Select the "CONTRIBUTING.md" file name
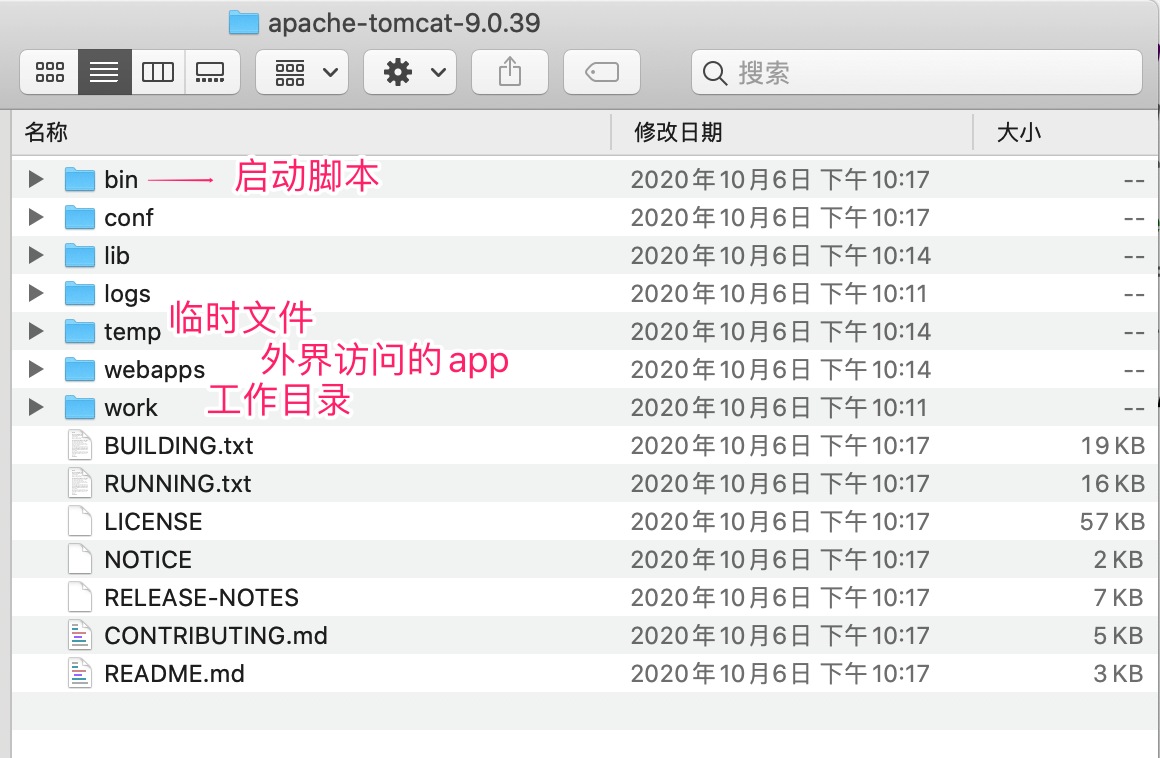Viewport: 1160px width, 758px height. [216, 635]
